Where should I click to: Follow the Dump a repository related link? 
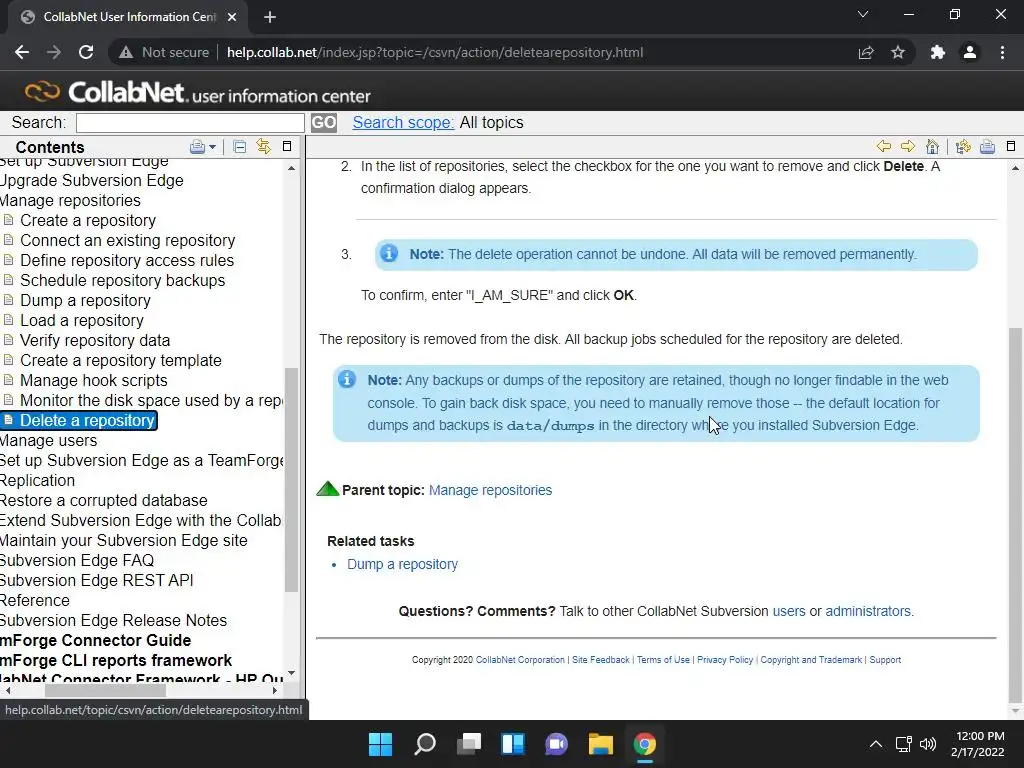(x=402, y=564)
